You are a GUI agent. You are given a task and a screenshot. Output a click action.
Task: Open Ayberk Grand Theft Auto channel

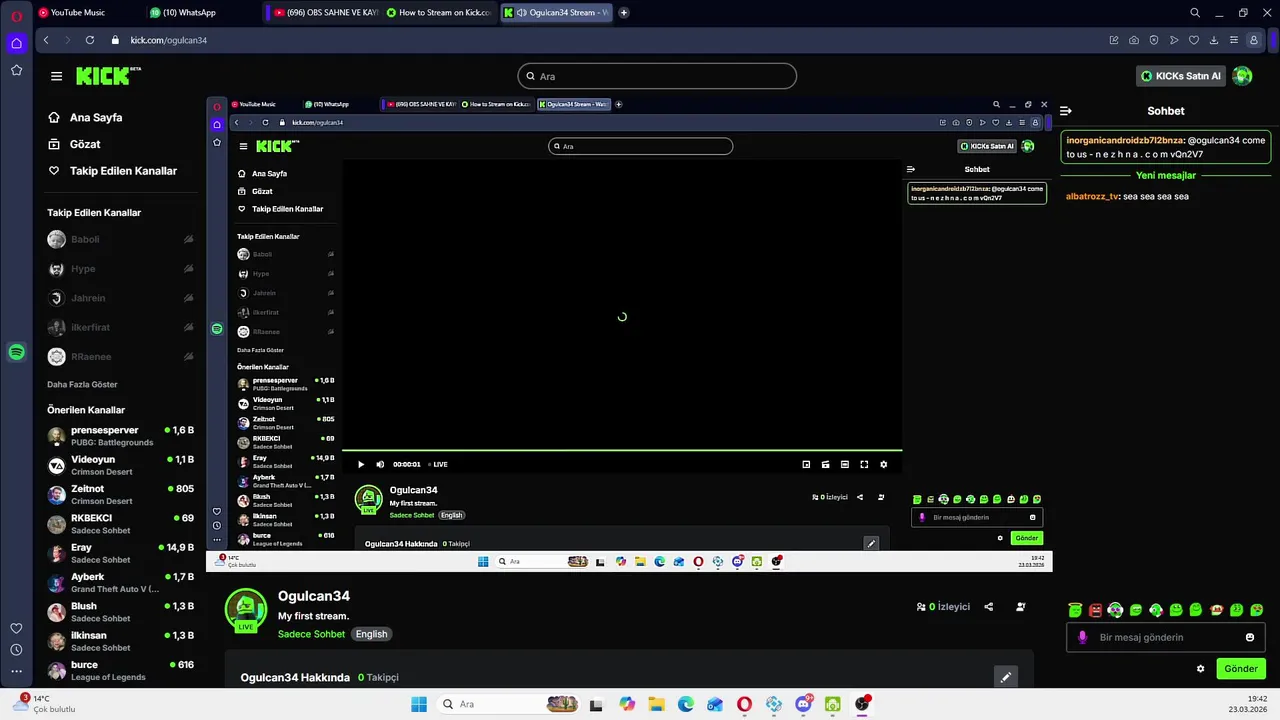121,582
